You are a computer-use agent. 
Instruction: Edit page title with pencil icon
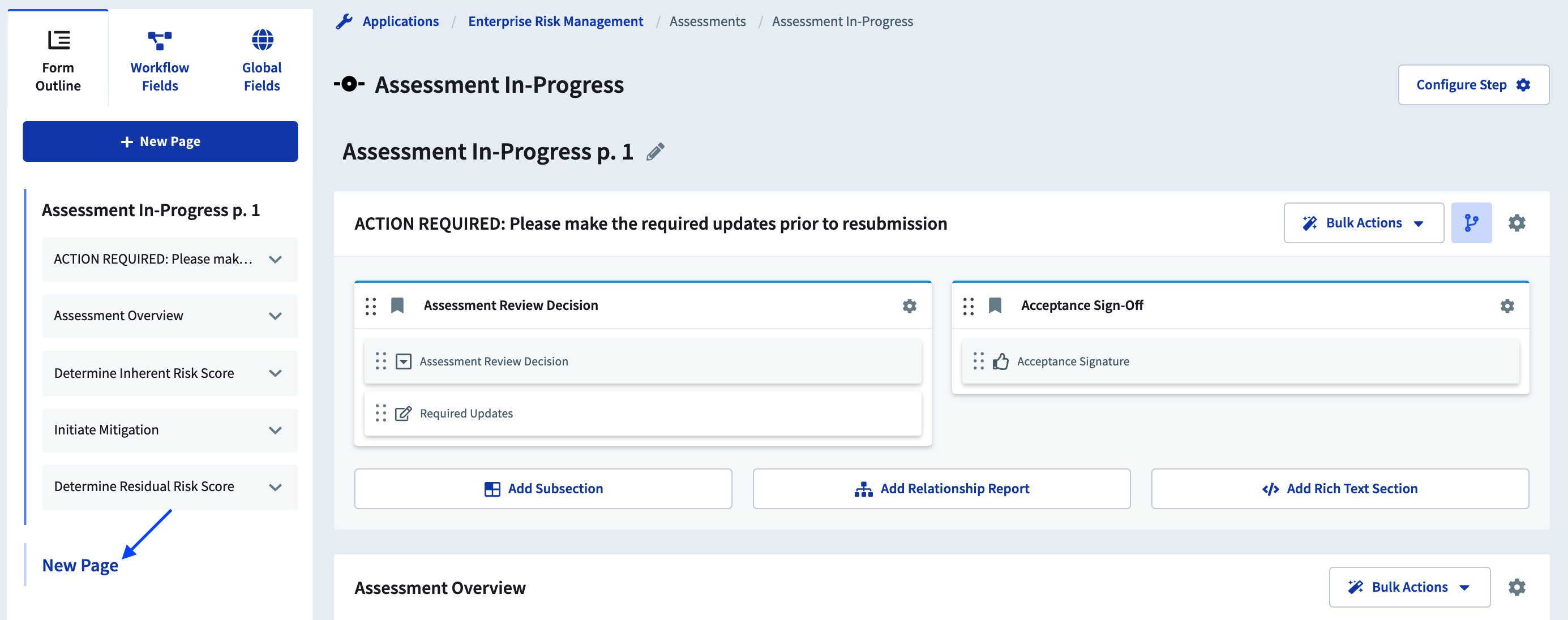(x=655, y=152)
